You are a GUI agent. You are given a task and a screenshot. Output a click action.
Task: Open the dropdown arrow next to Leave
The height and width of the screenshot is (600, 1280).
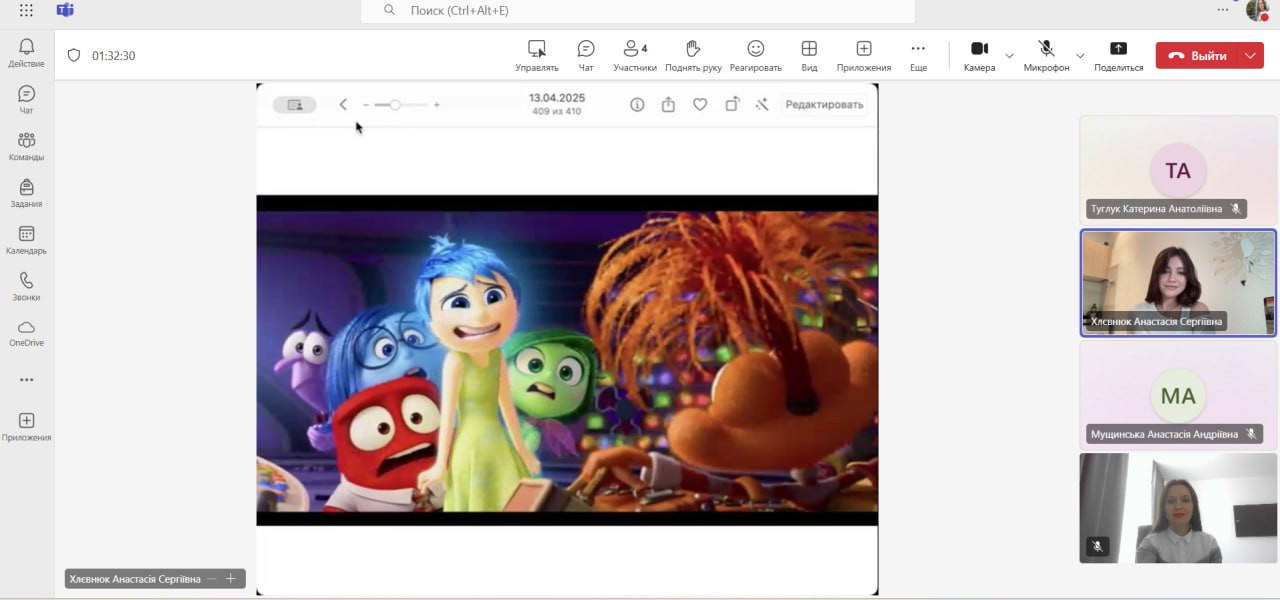1250,56
